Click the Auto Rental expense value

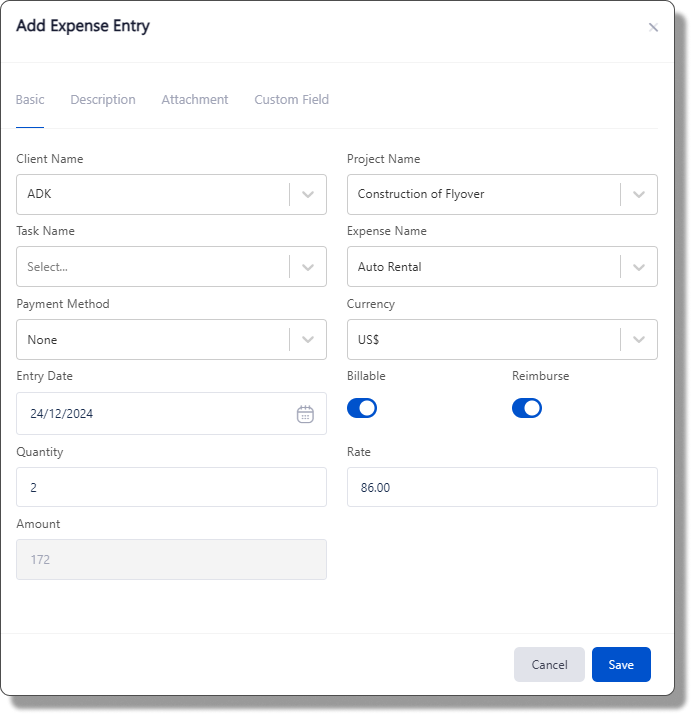(389, 267)
